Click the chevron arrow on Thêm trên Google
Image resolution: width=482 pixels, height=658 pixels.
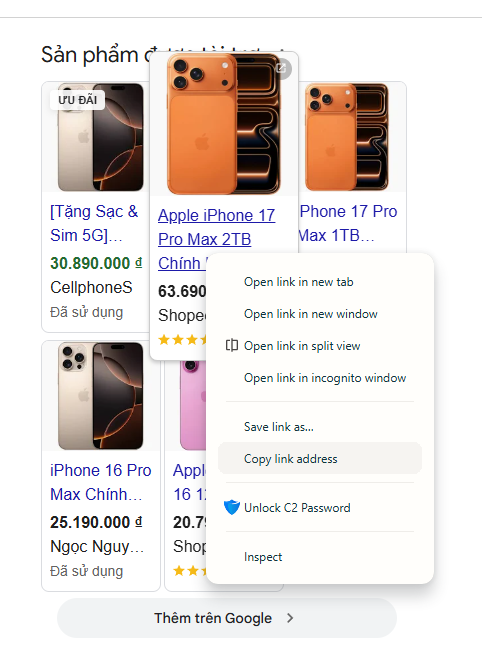[x=290, y=618]
